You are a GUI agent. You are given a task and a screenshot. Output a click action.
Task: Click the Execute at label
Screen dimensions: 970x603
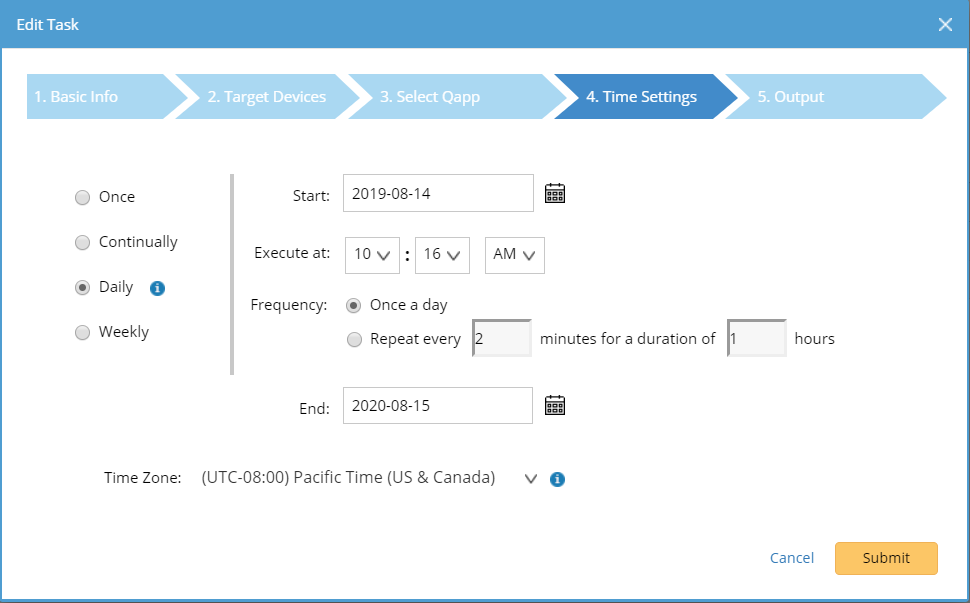[292, 253]
